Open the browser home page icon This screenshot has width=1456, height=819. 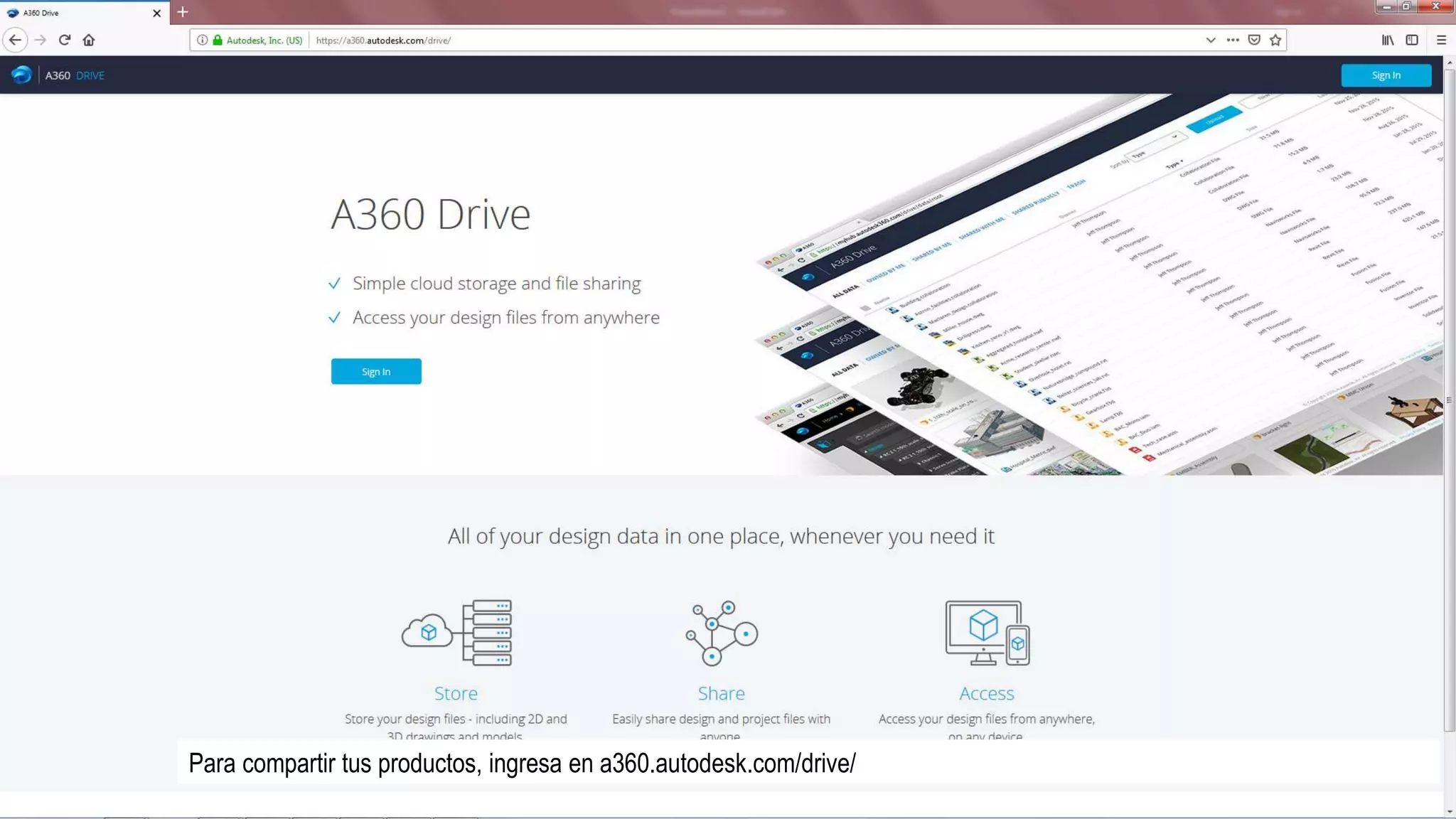(89, 40)
